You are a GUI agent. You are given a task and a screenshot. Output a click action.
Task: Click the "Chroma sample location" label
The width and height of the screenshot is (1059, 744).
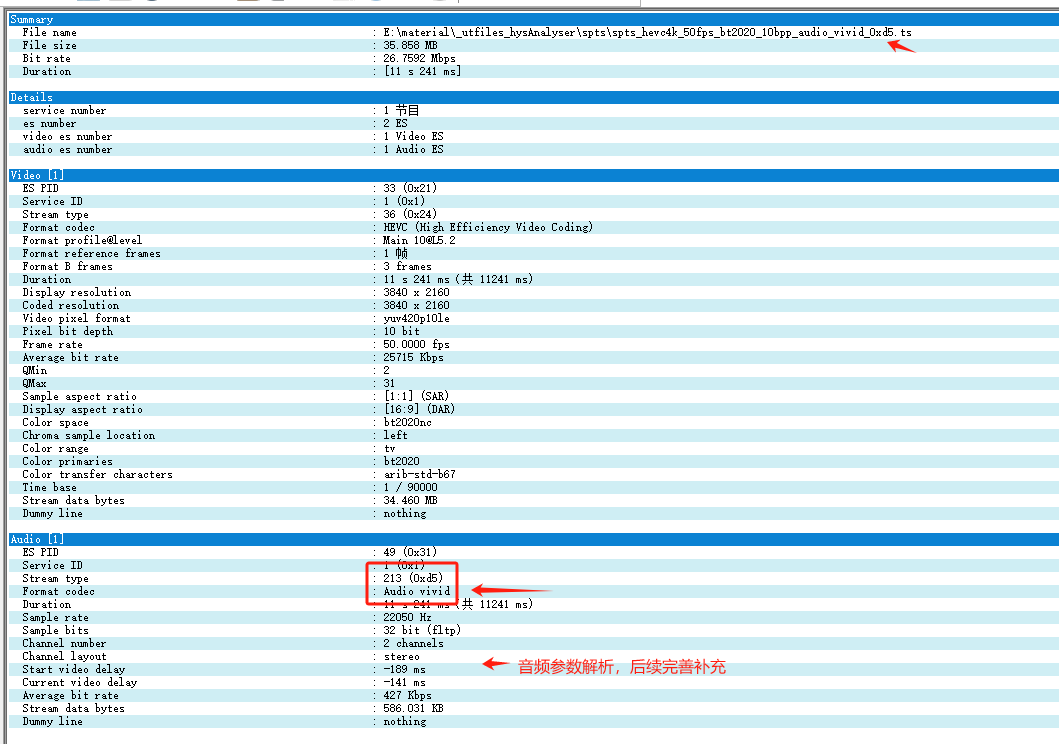pos(89,435)
